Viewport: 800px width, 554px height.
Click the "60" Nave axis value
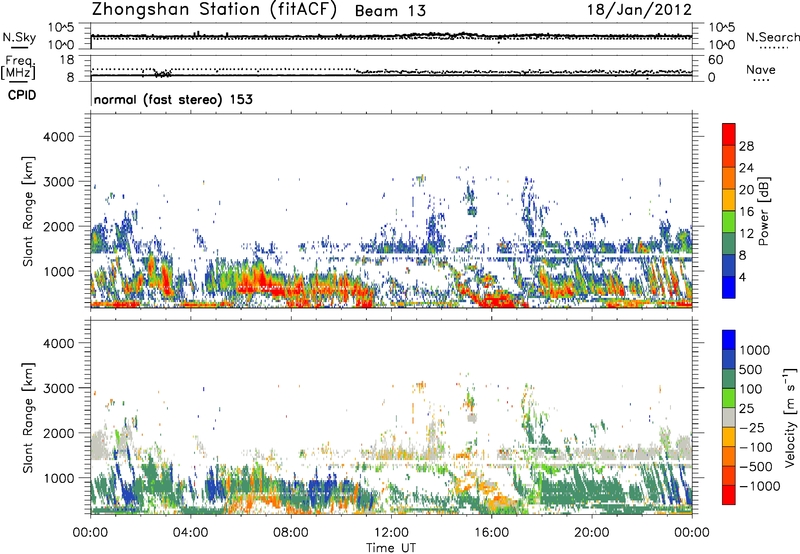pos(716,60)
